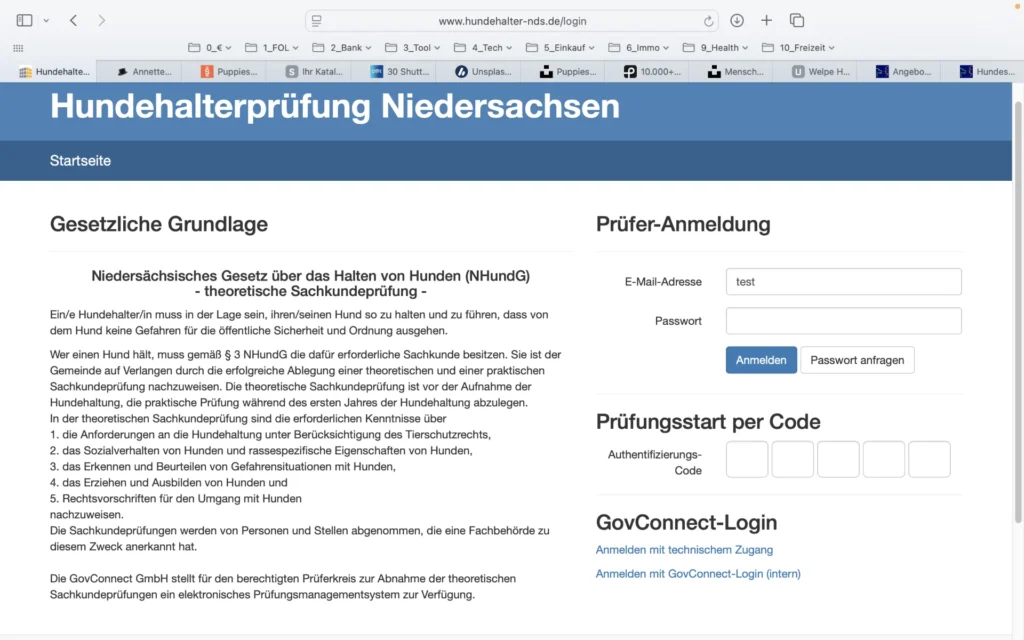Go back with the back arrow
The image size is (1024, 640).
[73, 20]
